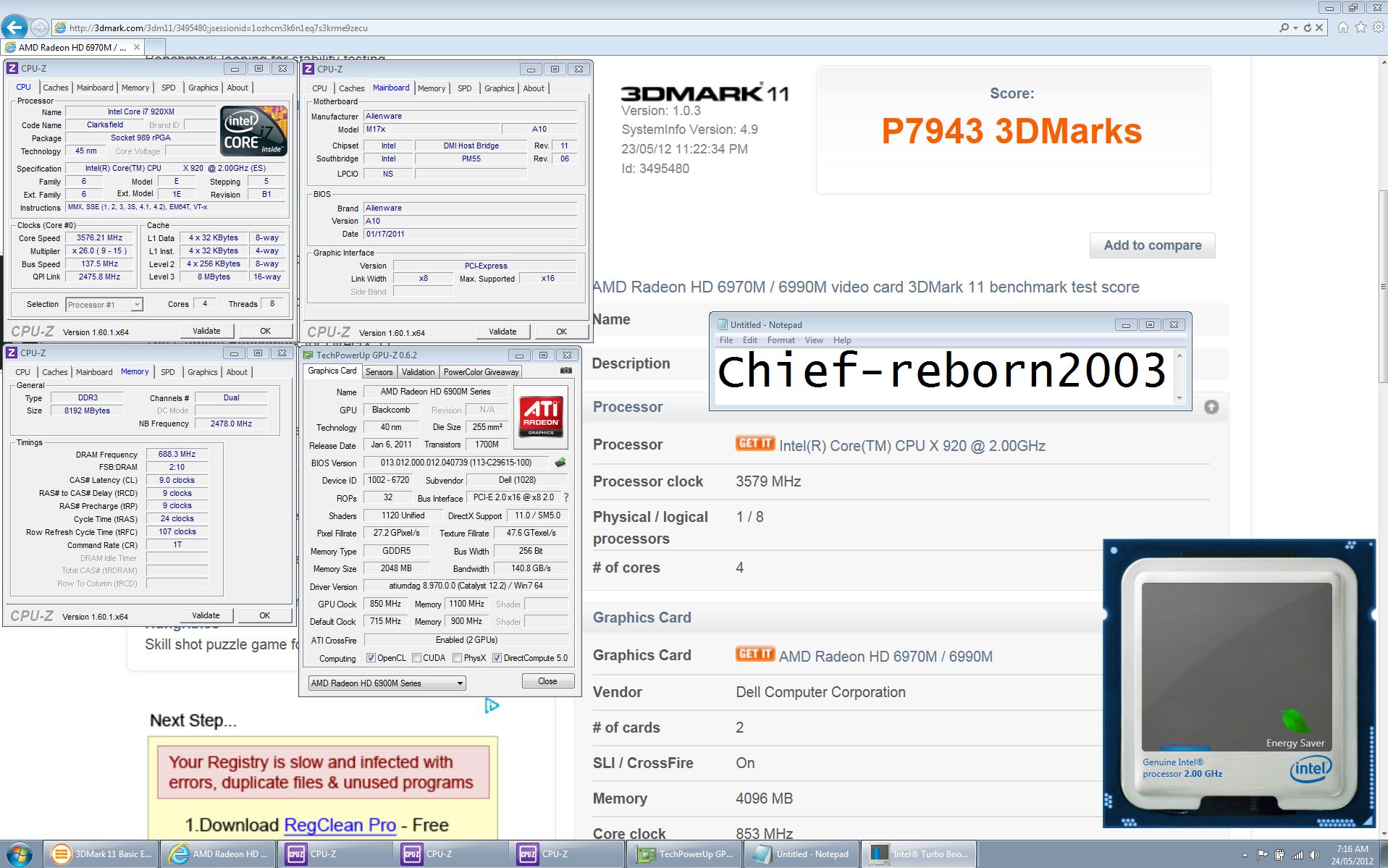Click Add to compare button
This screenshot has width=1388, height=868.
(1152, 245)
